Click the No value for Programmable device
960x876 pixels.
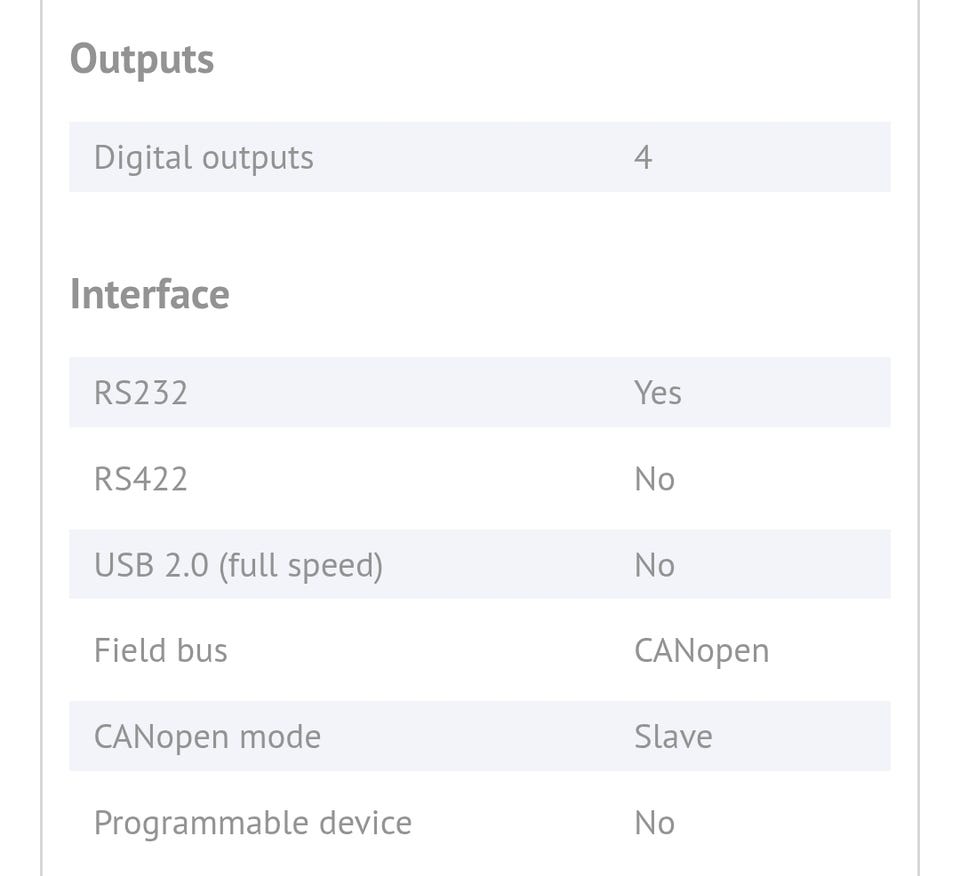tap(655, 823)
